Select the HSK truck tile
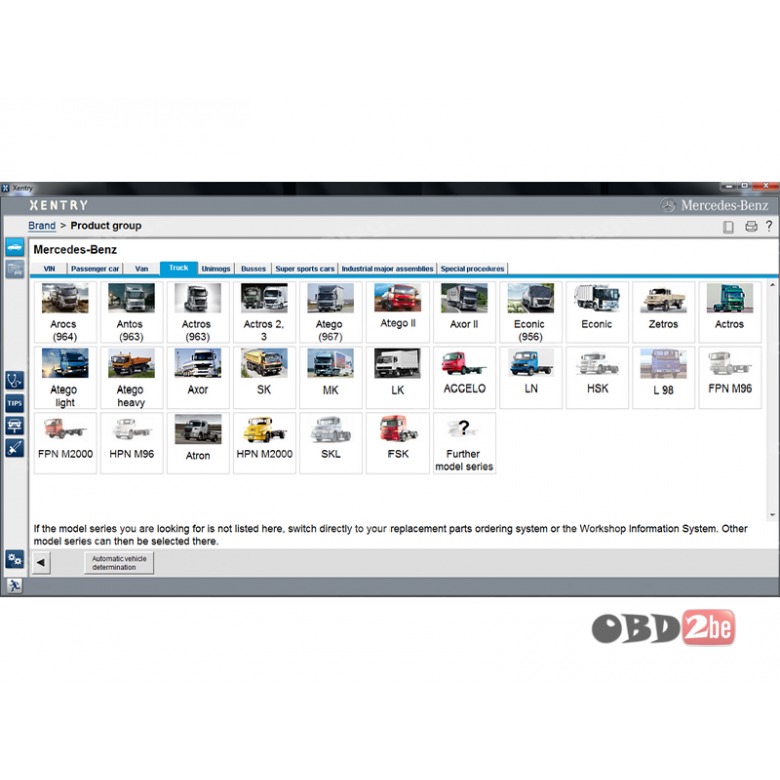 click(x=597, y=378)
